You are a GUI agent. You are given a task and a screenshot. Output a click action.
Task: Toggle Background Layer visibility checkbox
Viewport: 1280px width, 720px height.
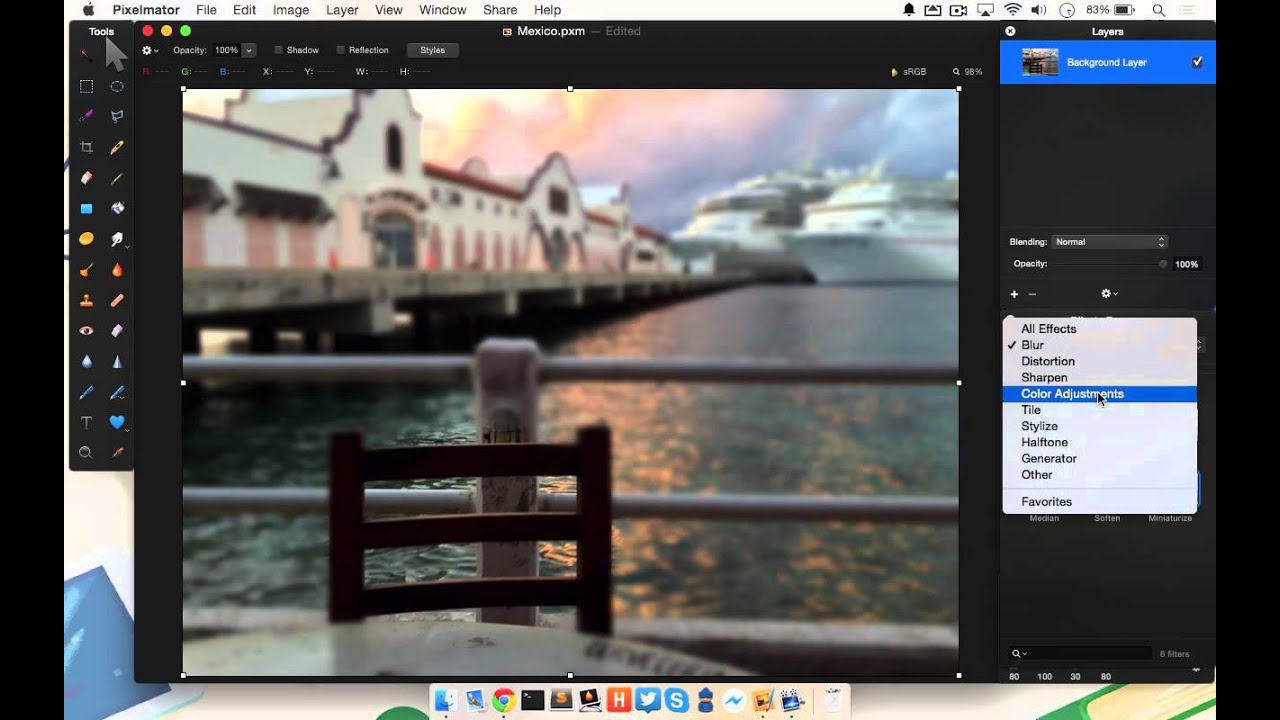pyautogui.click(x=1197, y=62)
